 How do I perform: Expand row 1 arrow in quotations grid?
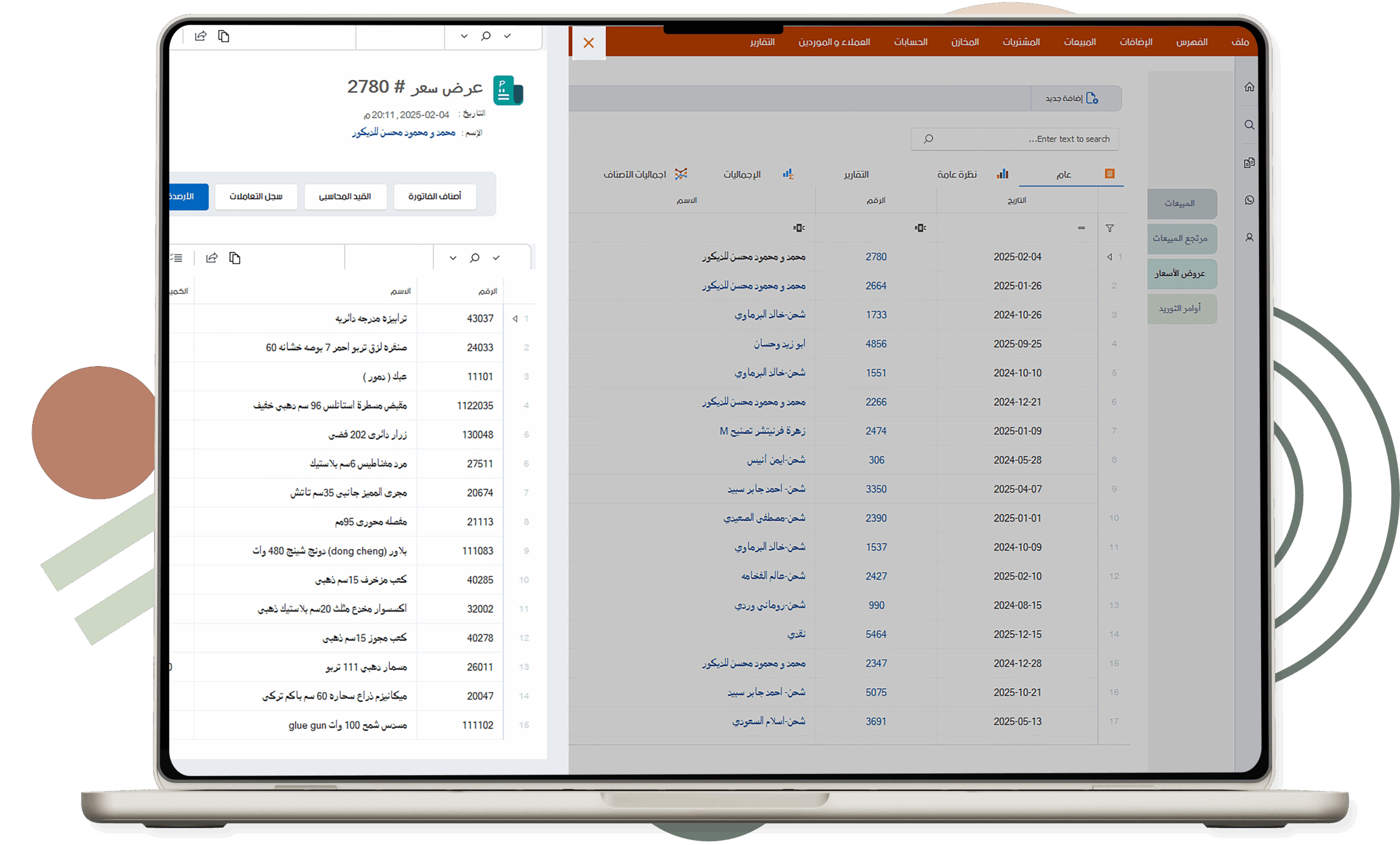coord(1109,257)
